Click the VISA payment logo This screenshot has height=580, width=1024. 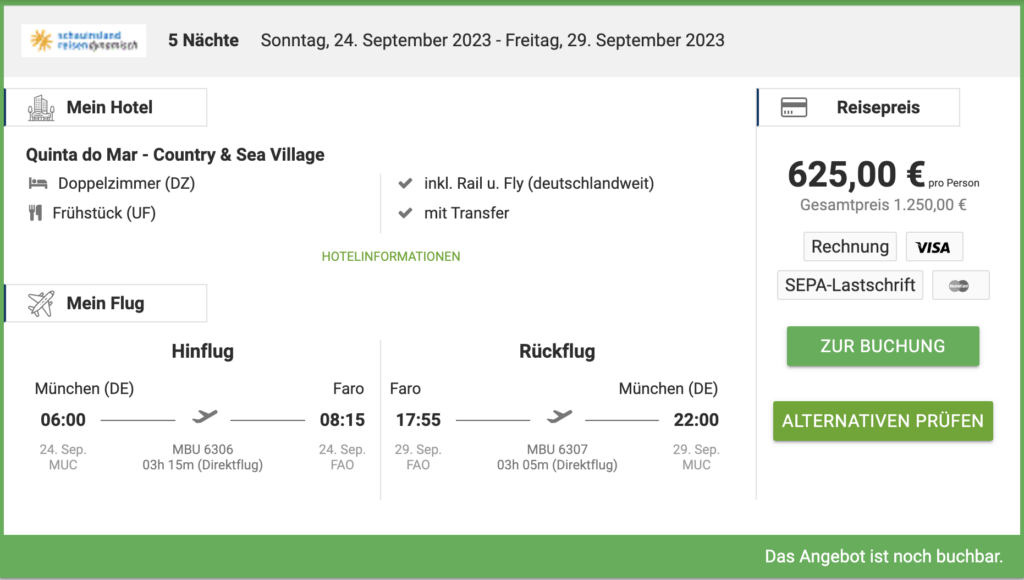click(x=934, y=247)
